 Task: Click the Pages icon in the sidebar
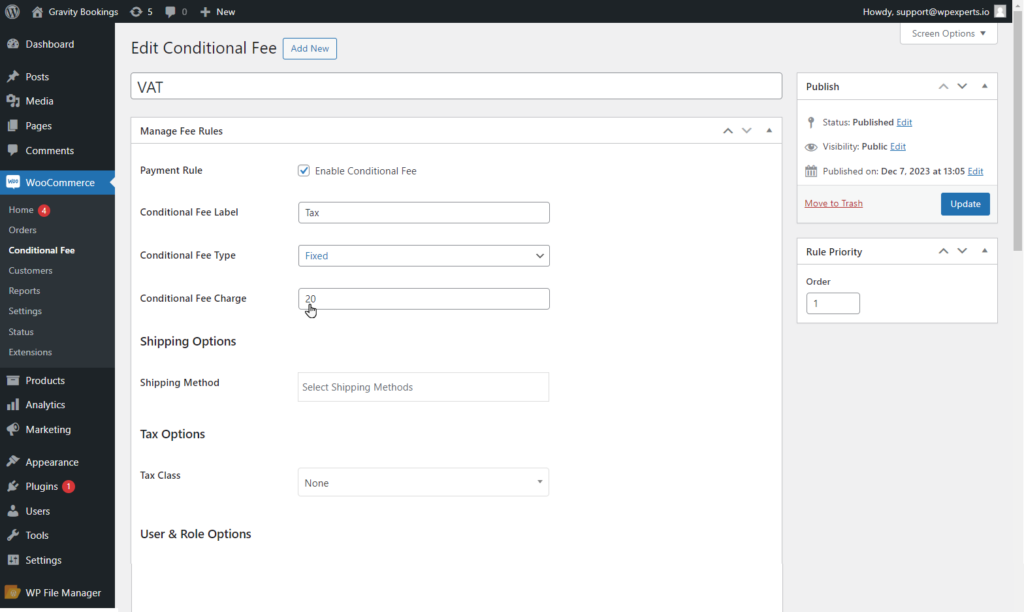(x=13, y=125)
